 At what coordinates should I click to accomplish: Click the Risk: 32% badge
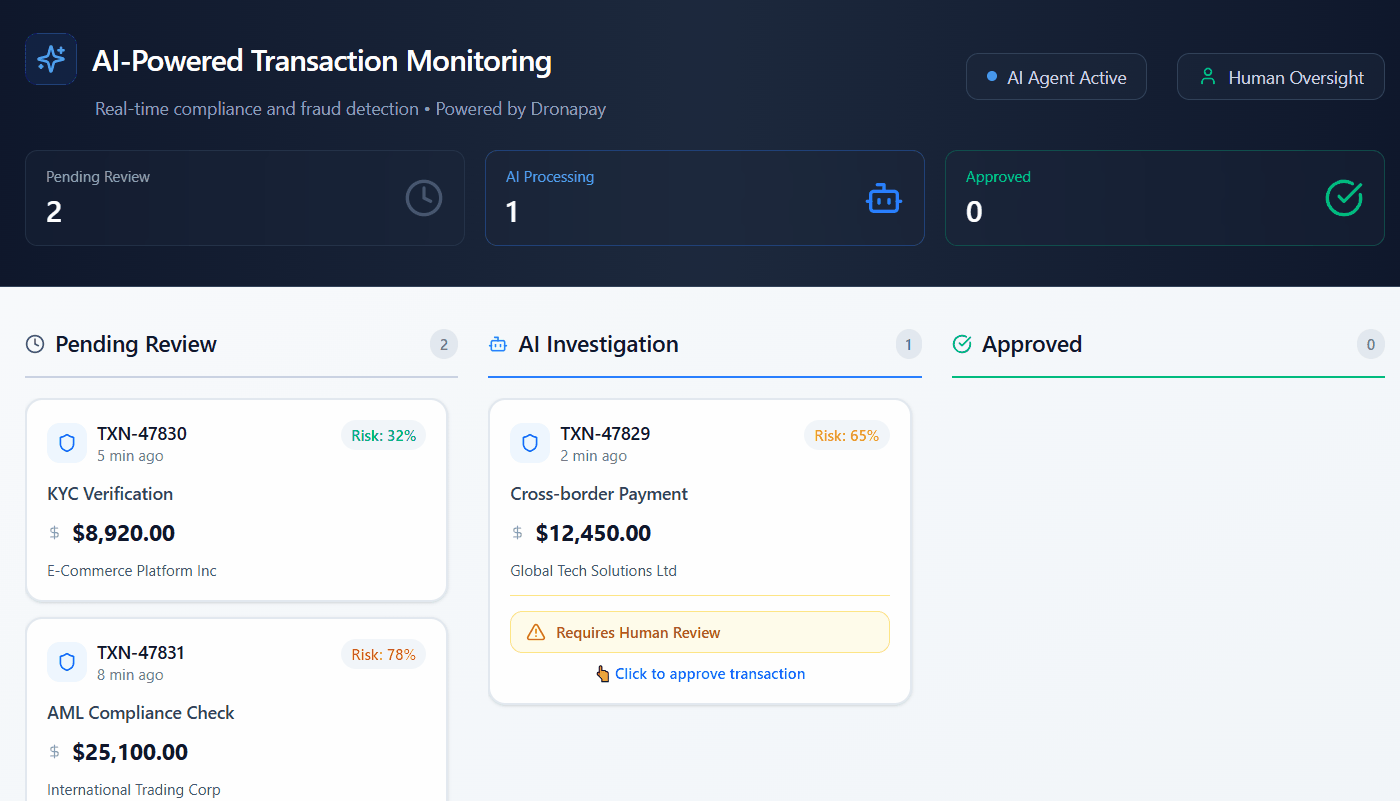click(x=383, y=435)
